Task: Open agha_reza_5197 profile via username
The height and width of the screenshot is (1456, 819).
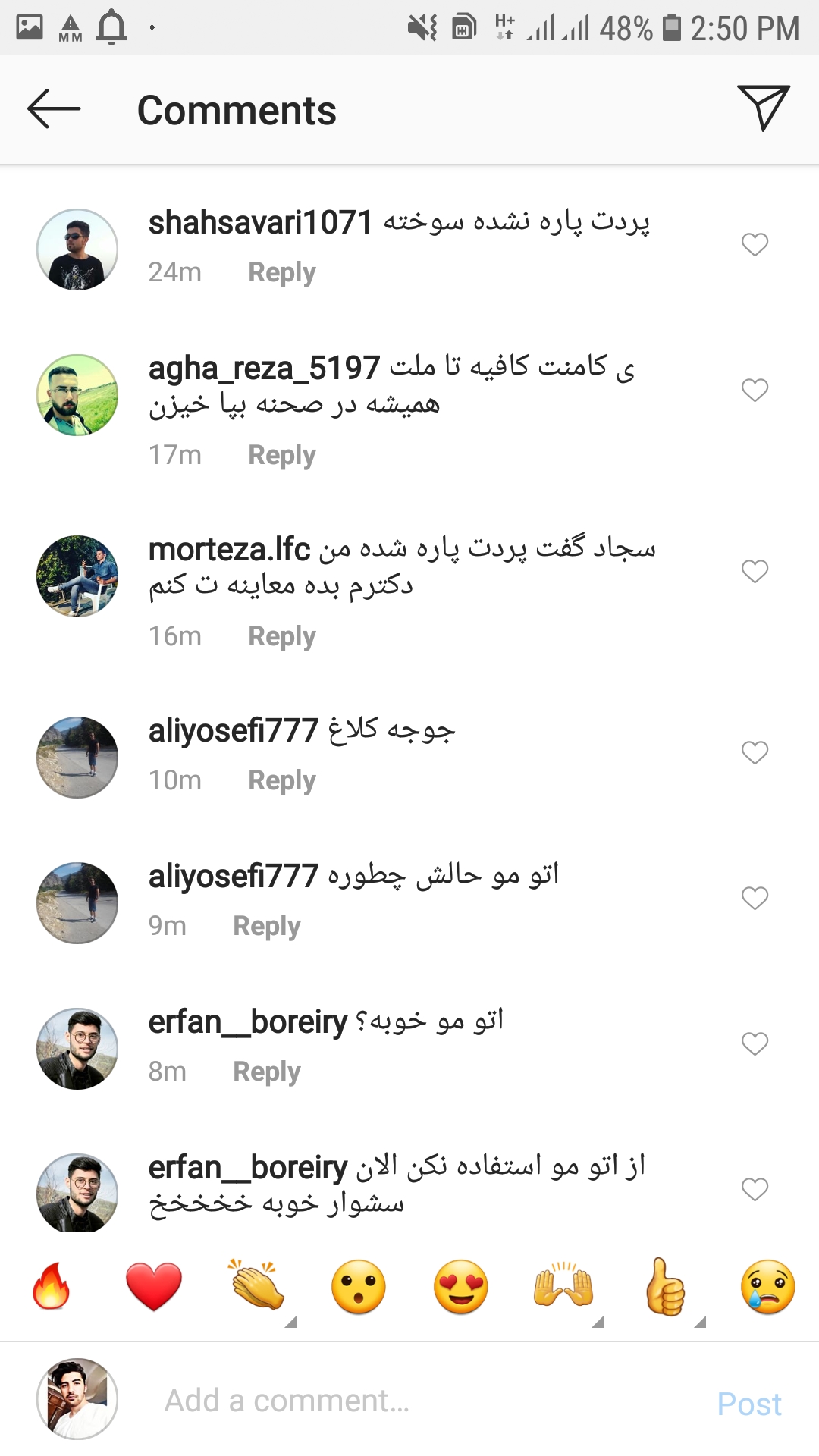Action: coord(264,369)
